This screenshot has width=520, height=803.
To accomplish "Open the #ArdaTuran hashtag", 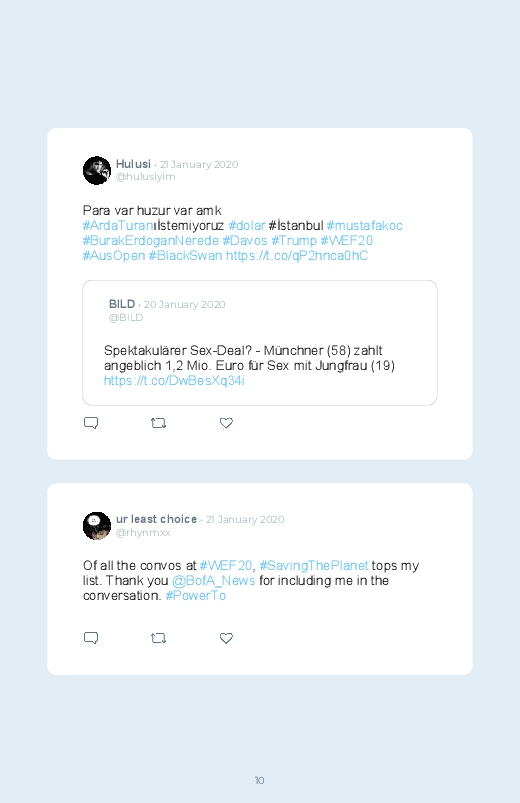I will pyautogui.click(x=118, y=226).
